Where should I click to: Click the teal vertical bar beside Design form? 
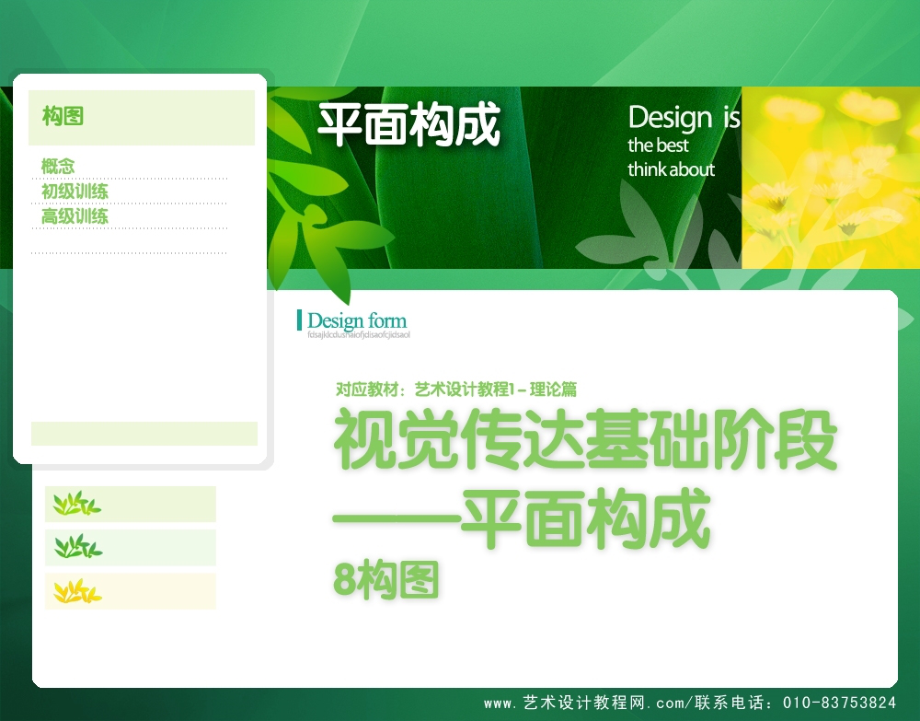(299, 321)
